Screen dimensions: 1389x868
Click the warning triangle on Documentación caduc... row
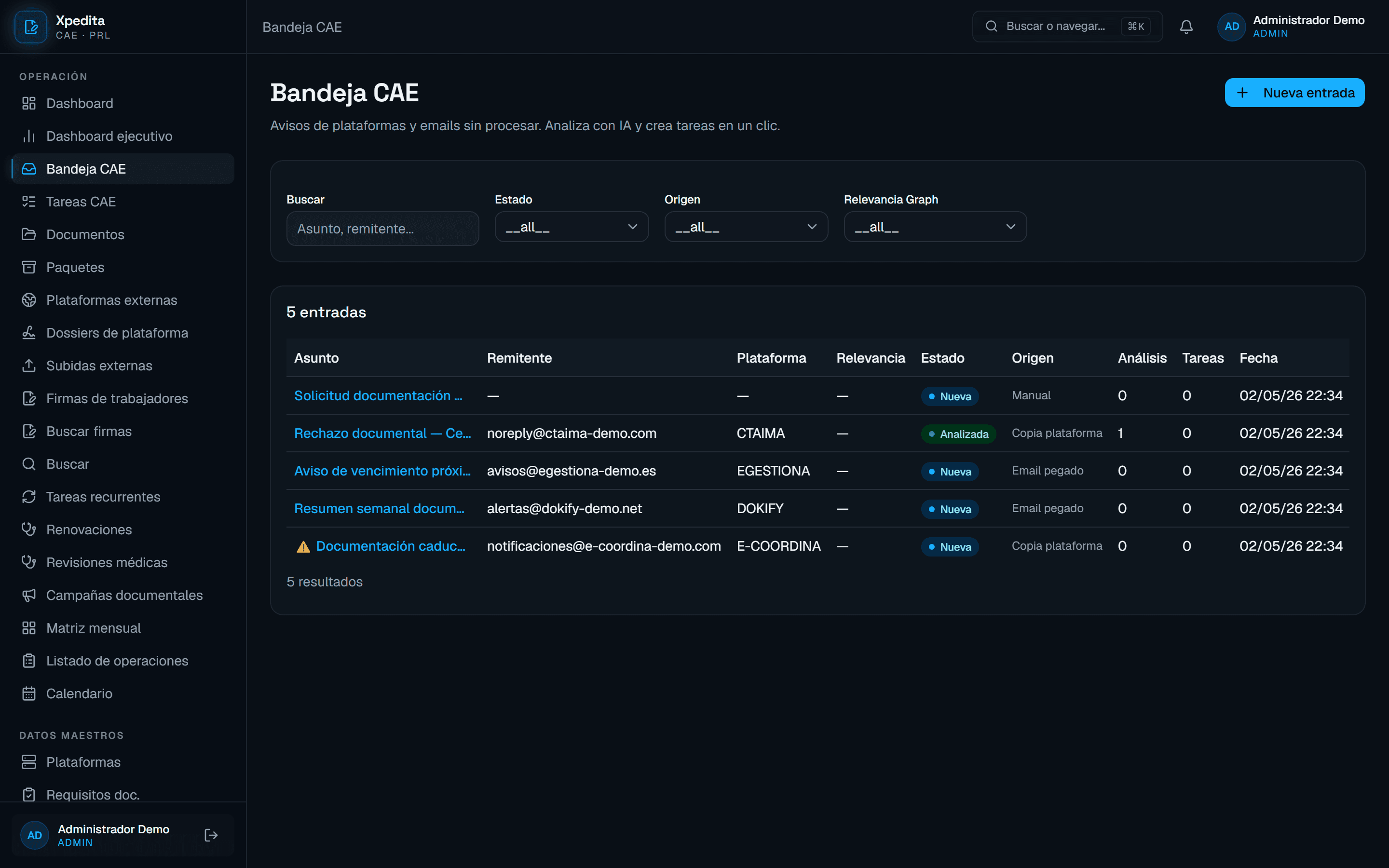[303, 546]
